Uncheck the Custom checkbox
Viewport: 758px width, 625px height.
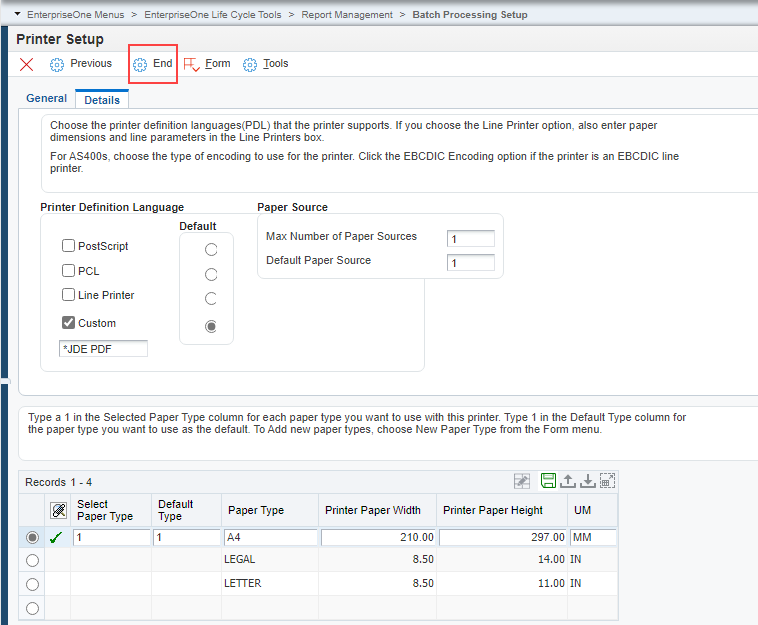point(68,322)
